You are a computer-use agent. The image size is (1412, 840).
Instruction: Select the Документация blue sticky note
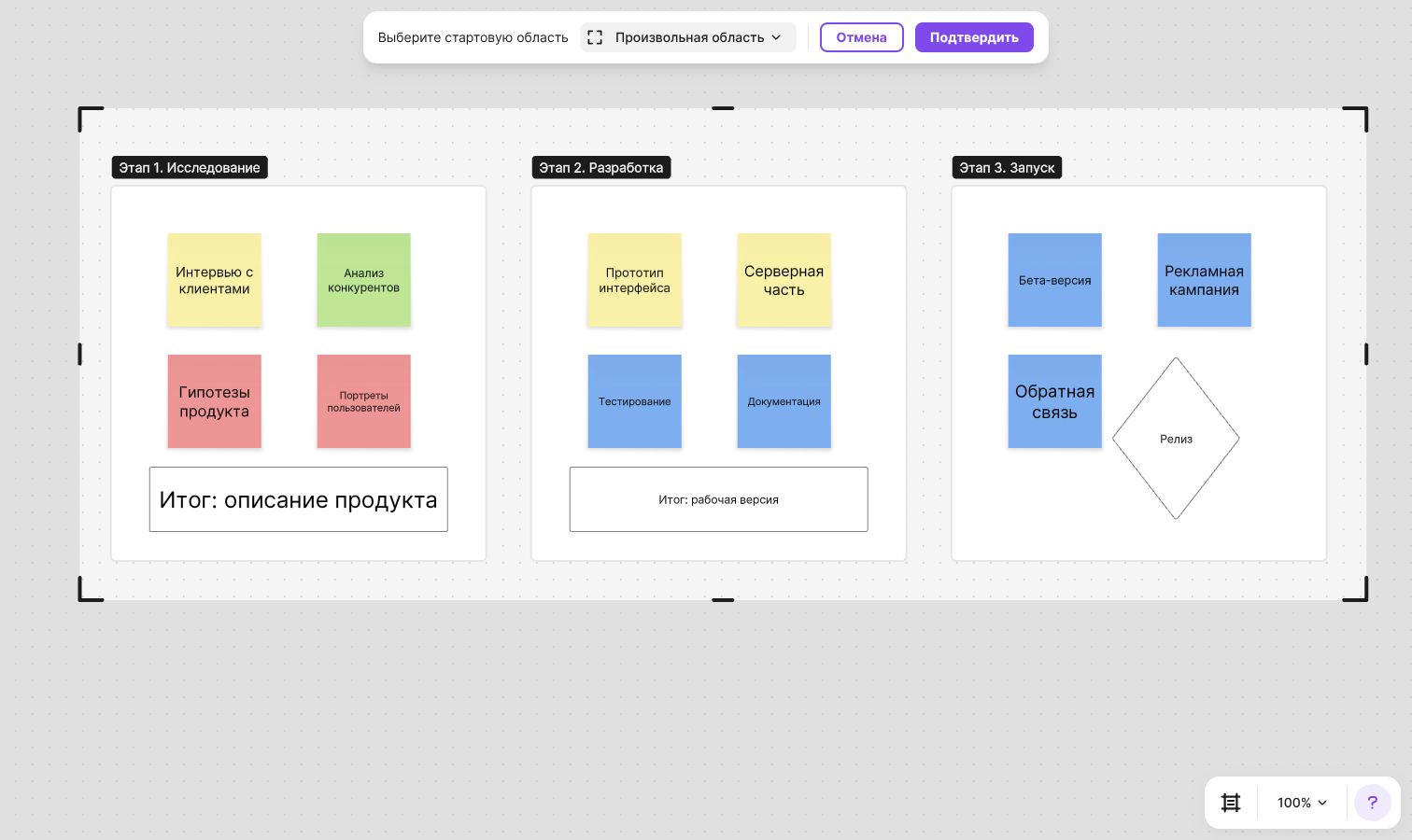784,401
